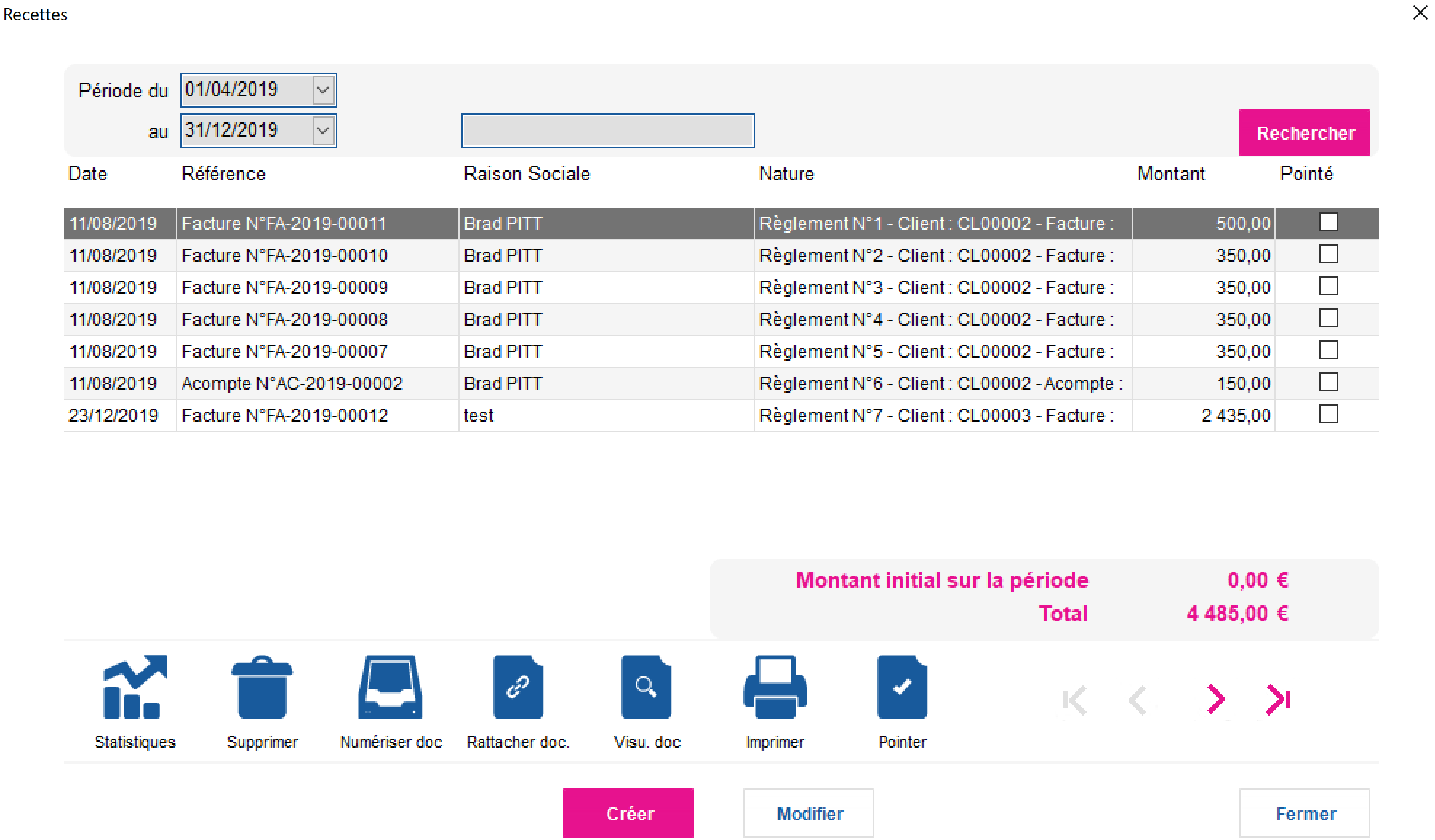Click the Pointer checkmark document icon
This screenshot has width=1435, height=840.
point(902,687)
